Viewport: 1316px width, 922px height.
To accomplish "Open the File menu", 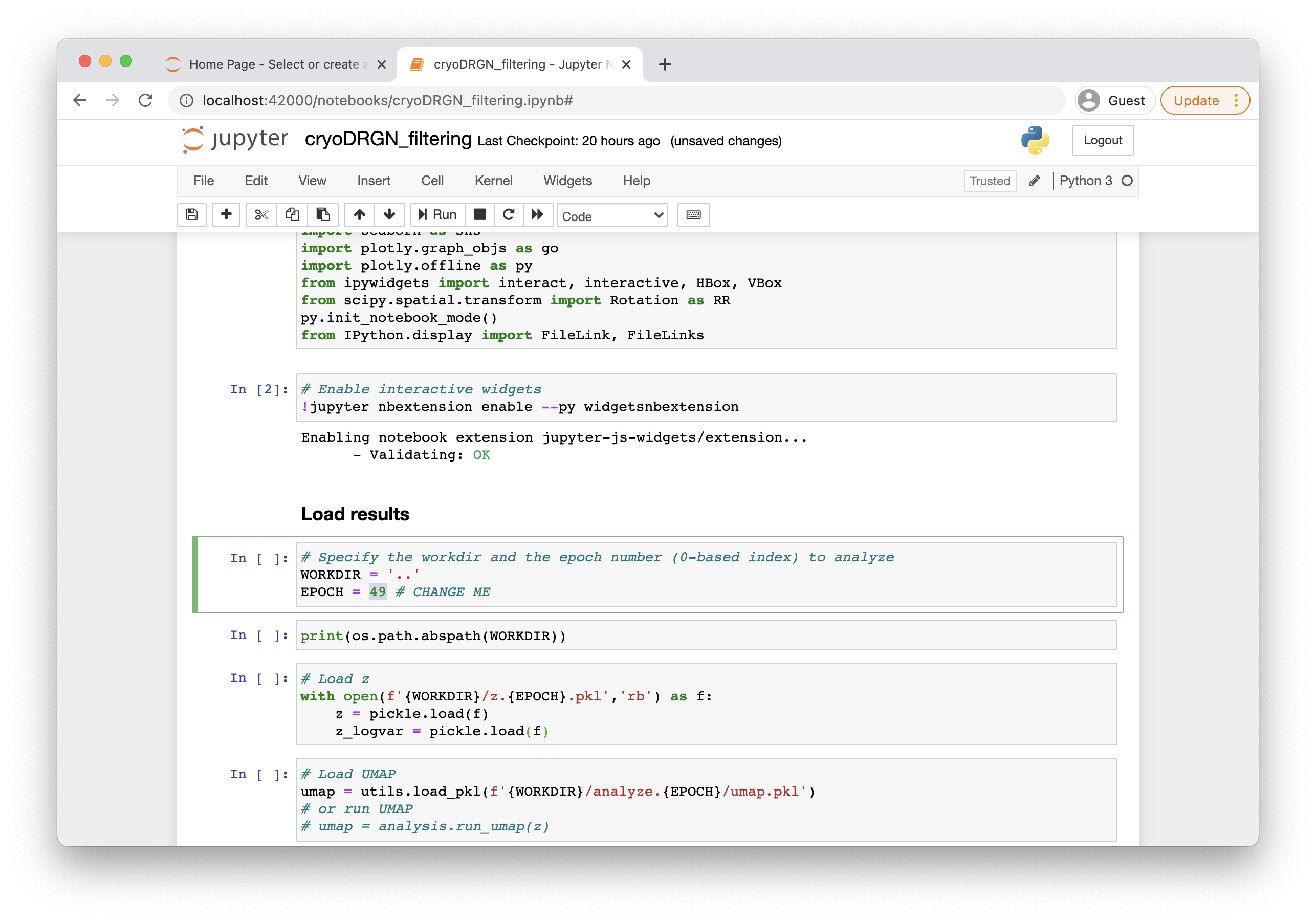I will [204, 181].
